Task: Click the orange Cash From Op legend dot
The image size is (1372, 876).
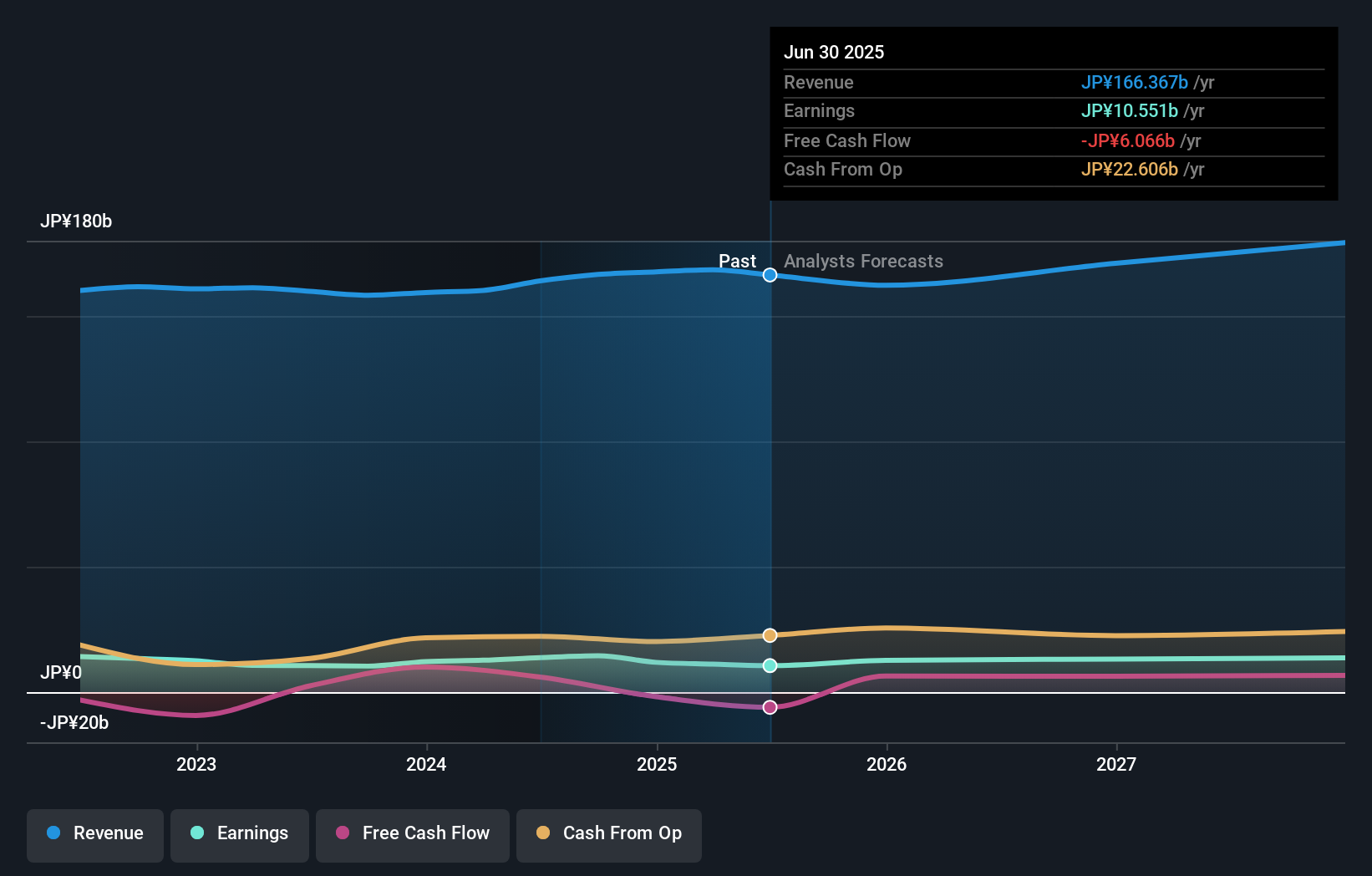Action: 544,833
